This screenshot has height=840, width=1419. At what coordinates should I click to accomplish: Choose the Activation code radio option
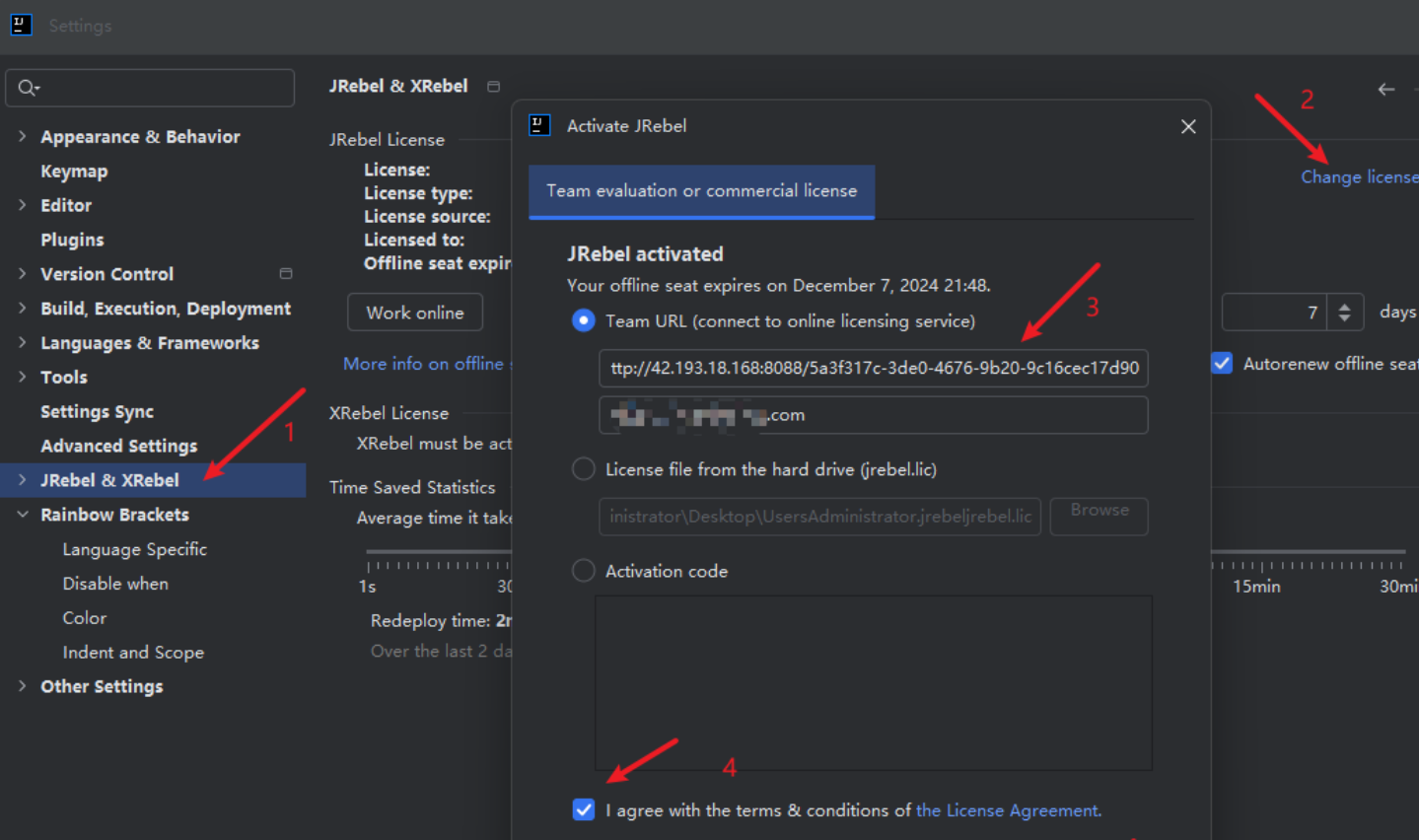(x=584, y=571)
